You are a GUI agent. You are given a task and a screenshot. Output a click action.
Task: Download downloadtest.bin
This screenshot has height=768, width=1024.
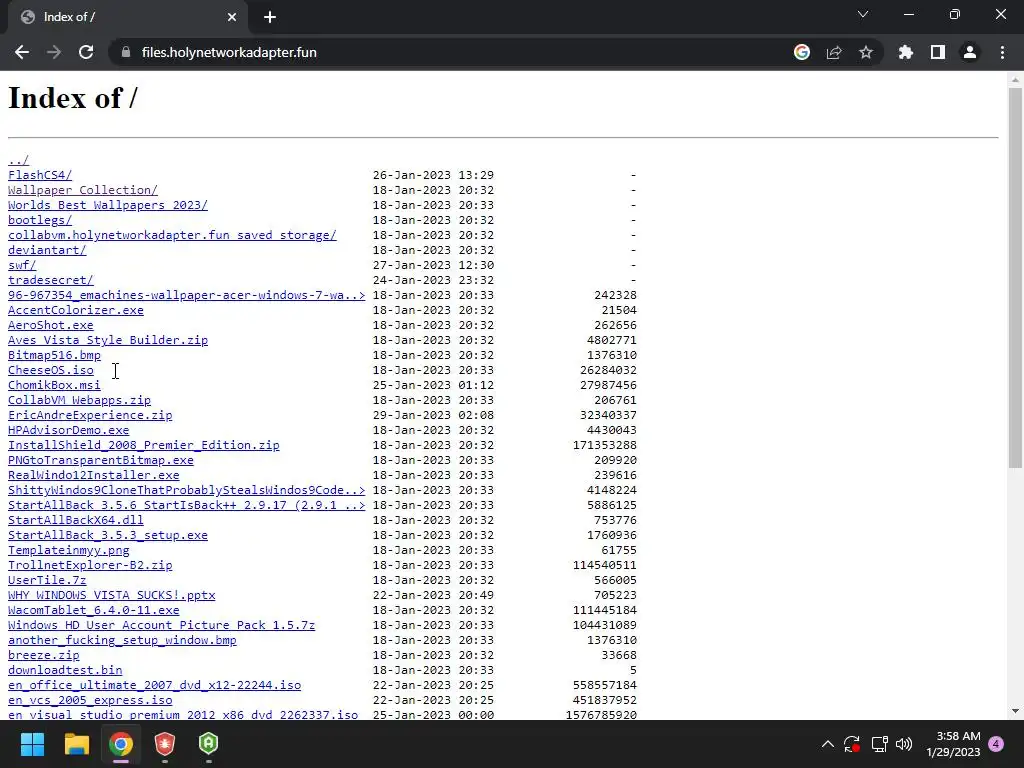pos(65,671)
